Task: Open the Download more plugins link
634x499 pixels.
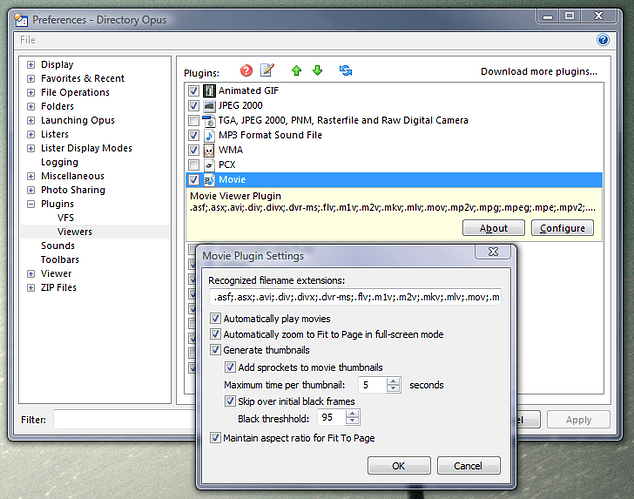Action: coord(539,72)
